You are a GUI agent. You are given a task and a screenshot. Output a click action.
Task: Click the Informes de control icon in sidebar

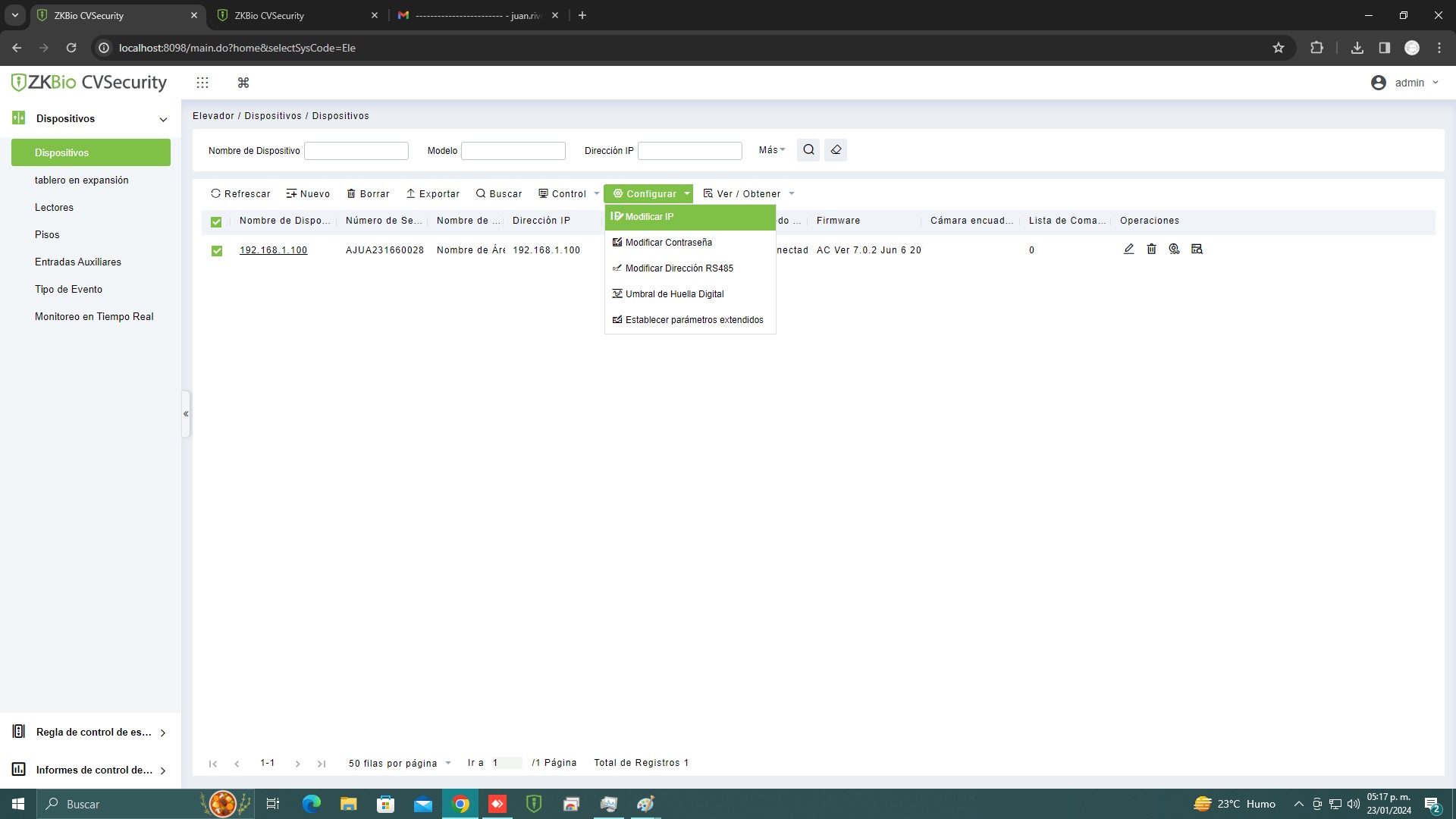pos(19,770)
